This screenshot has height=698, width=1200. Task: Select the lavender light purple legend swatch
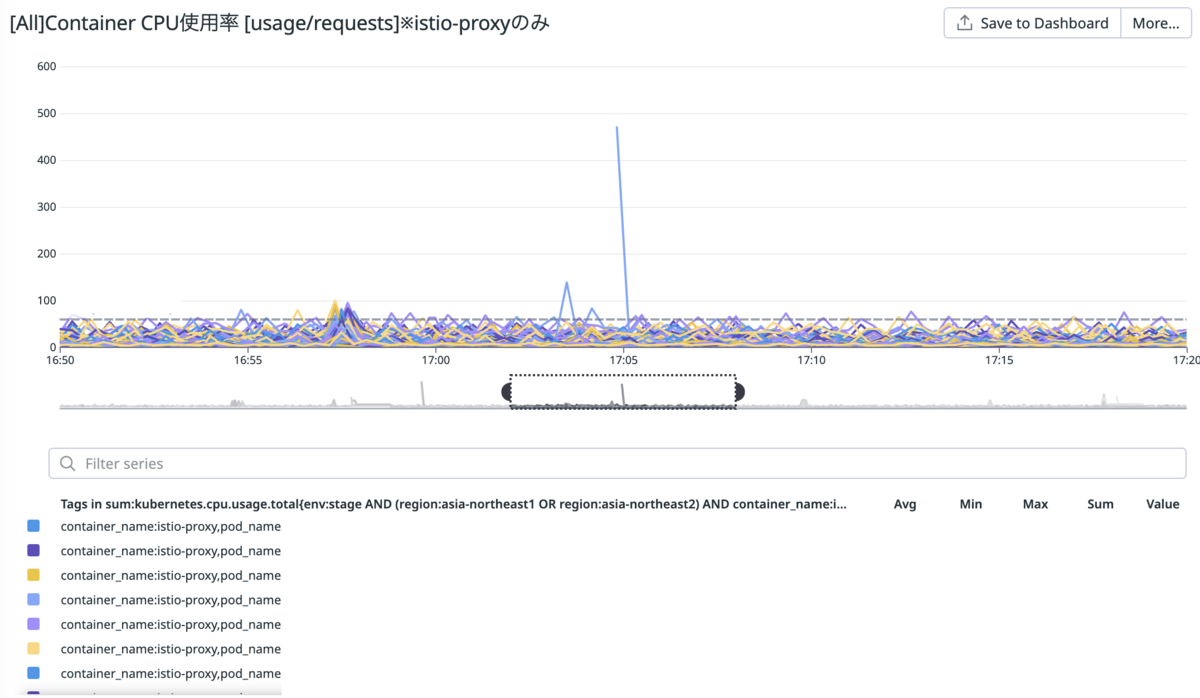coord(34,624)
